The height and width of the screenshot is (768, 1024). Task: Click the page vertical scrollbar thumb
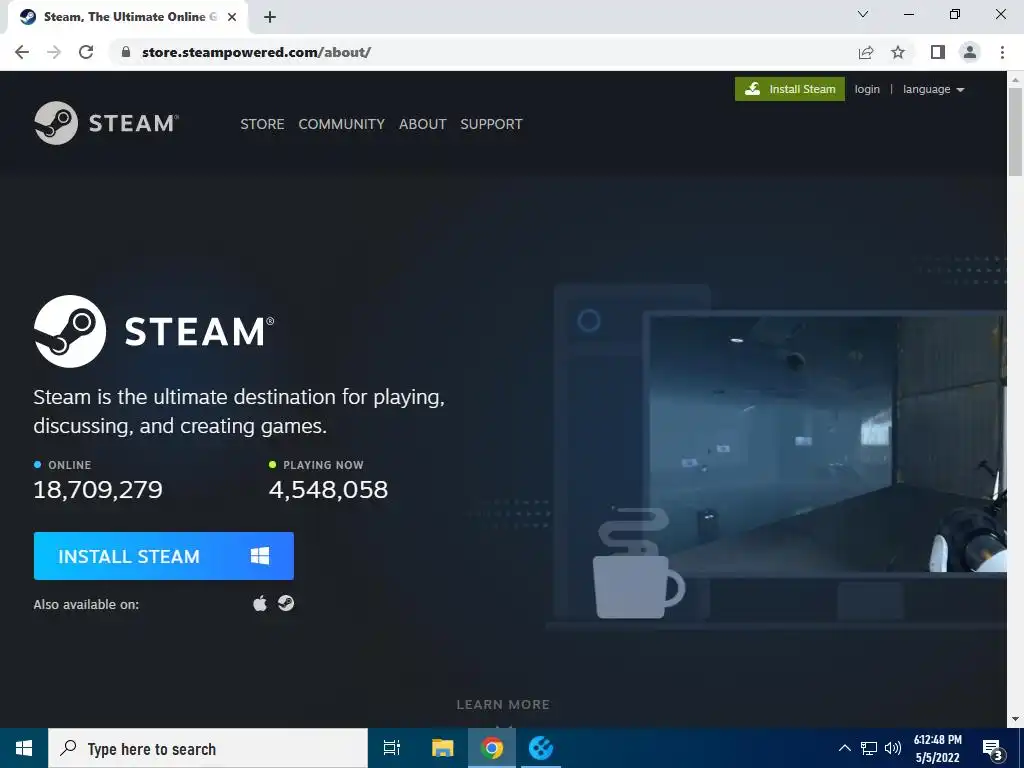click(x=1015, y=131)
